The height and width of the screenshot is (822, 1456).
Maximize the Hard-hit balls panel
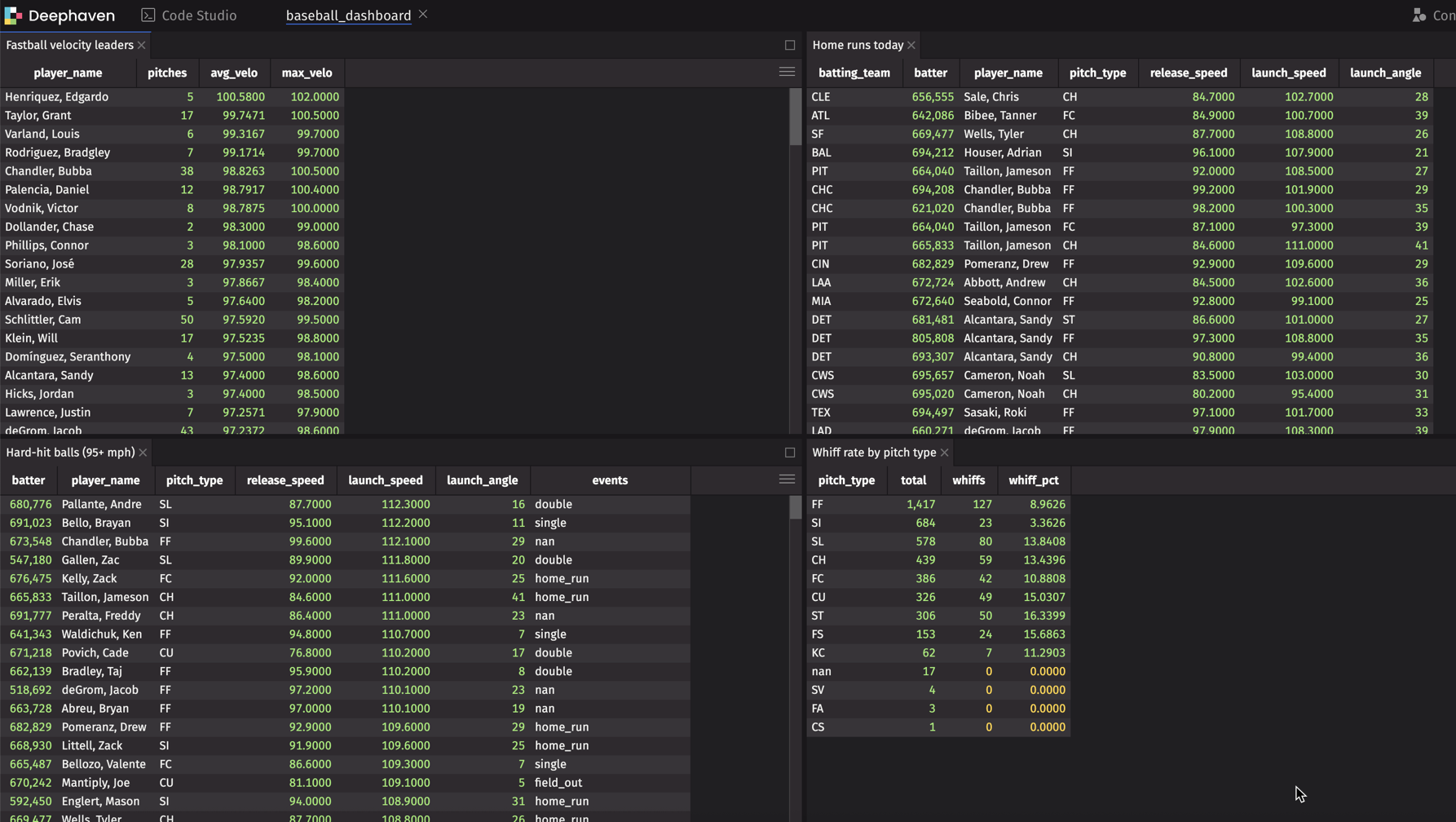789,453
